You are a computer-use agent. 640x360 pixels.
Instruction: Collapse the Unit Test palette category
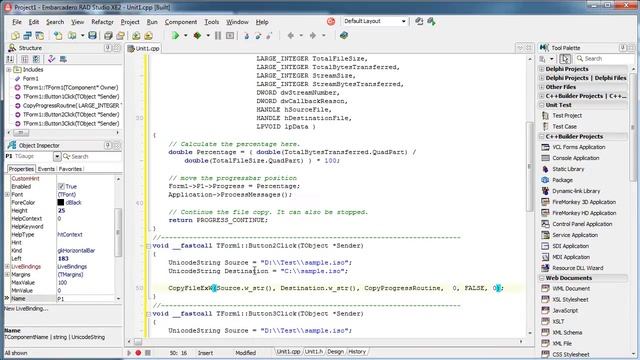point(542,105)
